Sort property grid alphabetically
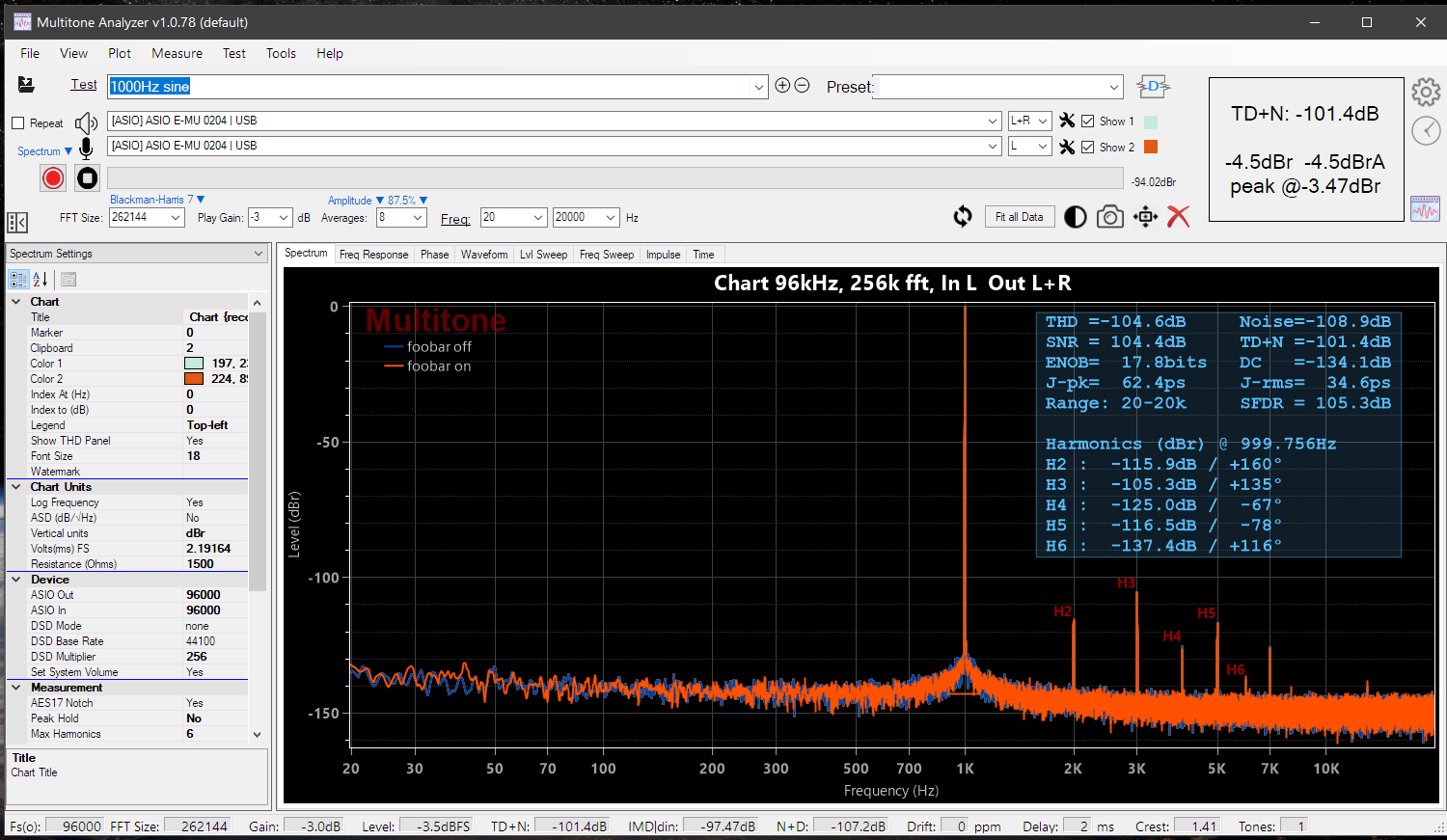This screenshot has height=840, width=1447. point(41,280)
